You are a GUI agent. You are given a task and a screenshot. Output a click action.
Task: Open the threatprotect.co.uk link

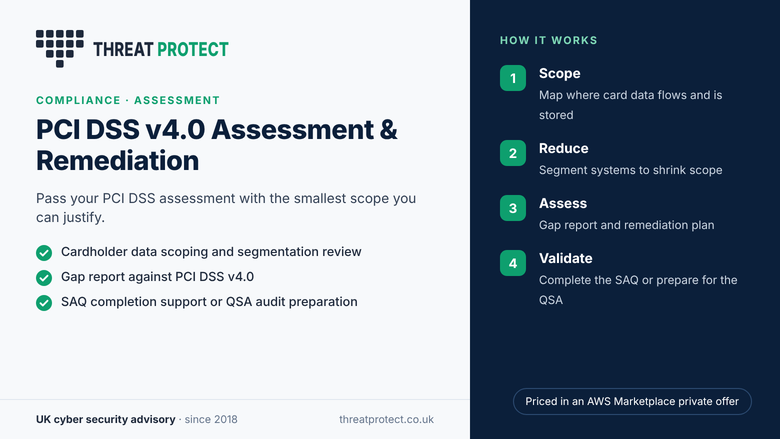[387, 419]
